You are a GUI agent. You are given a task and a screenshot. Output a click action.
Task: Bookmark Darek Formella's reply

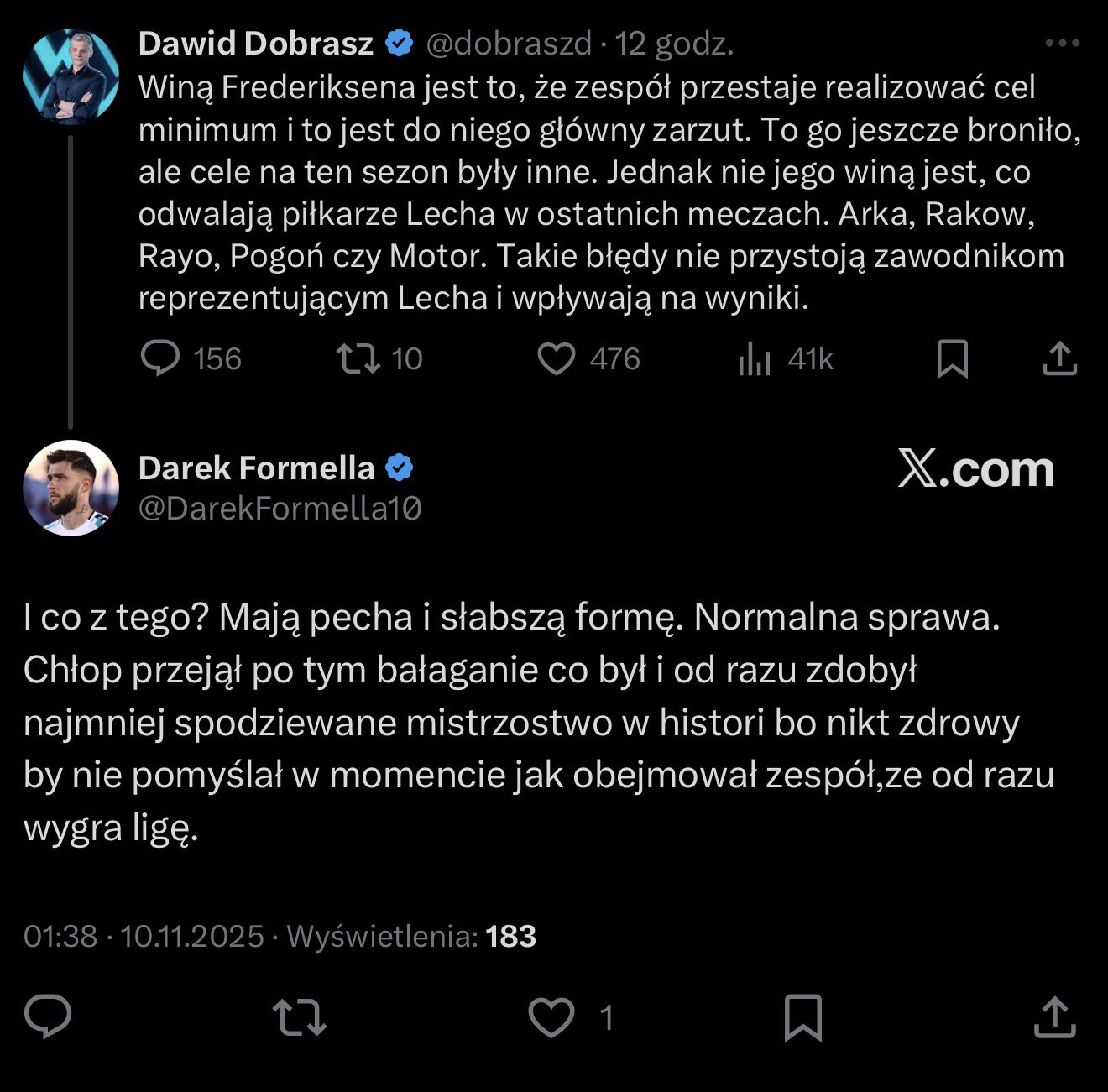pyautogui.click(x=802, y=1017)
